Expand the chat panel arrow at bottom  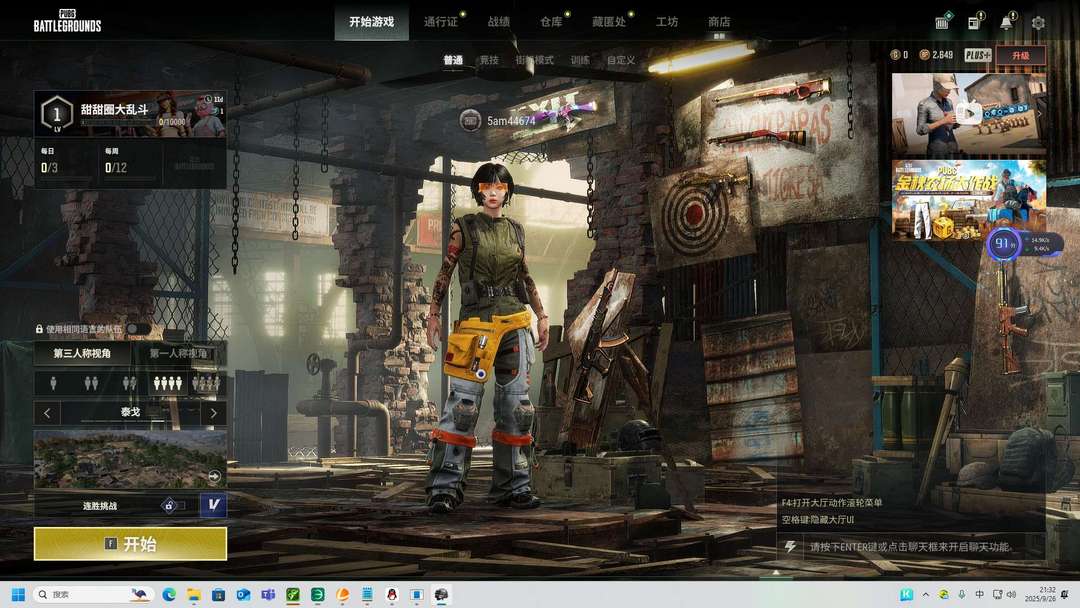[x=776, y=572]
